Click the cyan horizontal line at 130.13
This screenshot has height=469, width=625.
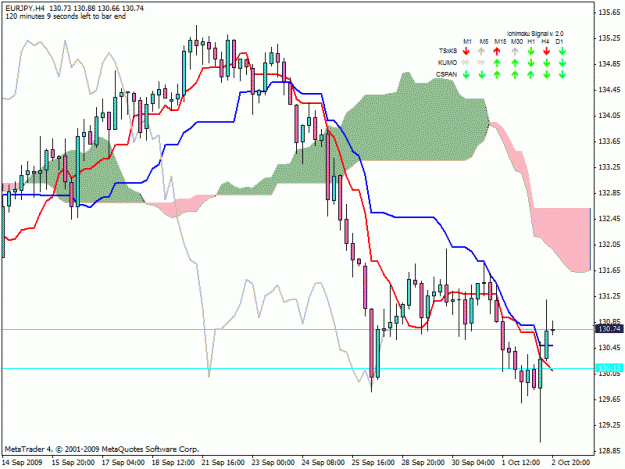tap(297, 369)
